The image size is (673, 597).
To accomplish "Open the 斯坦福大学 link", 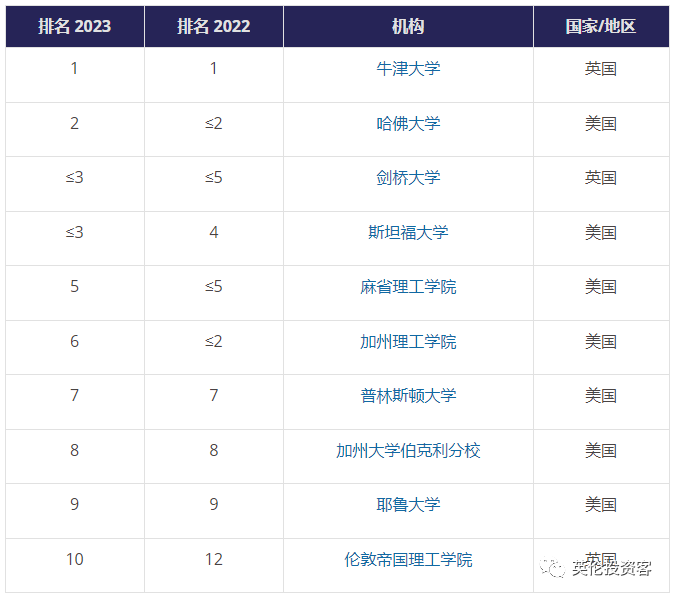I will (408, 233).
